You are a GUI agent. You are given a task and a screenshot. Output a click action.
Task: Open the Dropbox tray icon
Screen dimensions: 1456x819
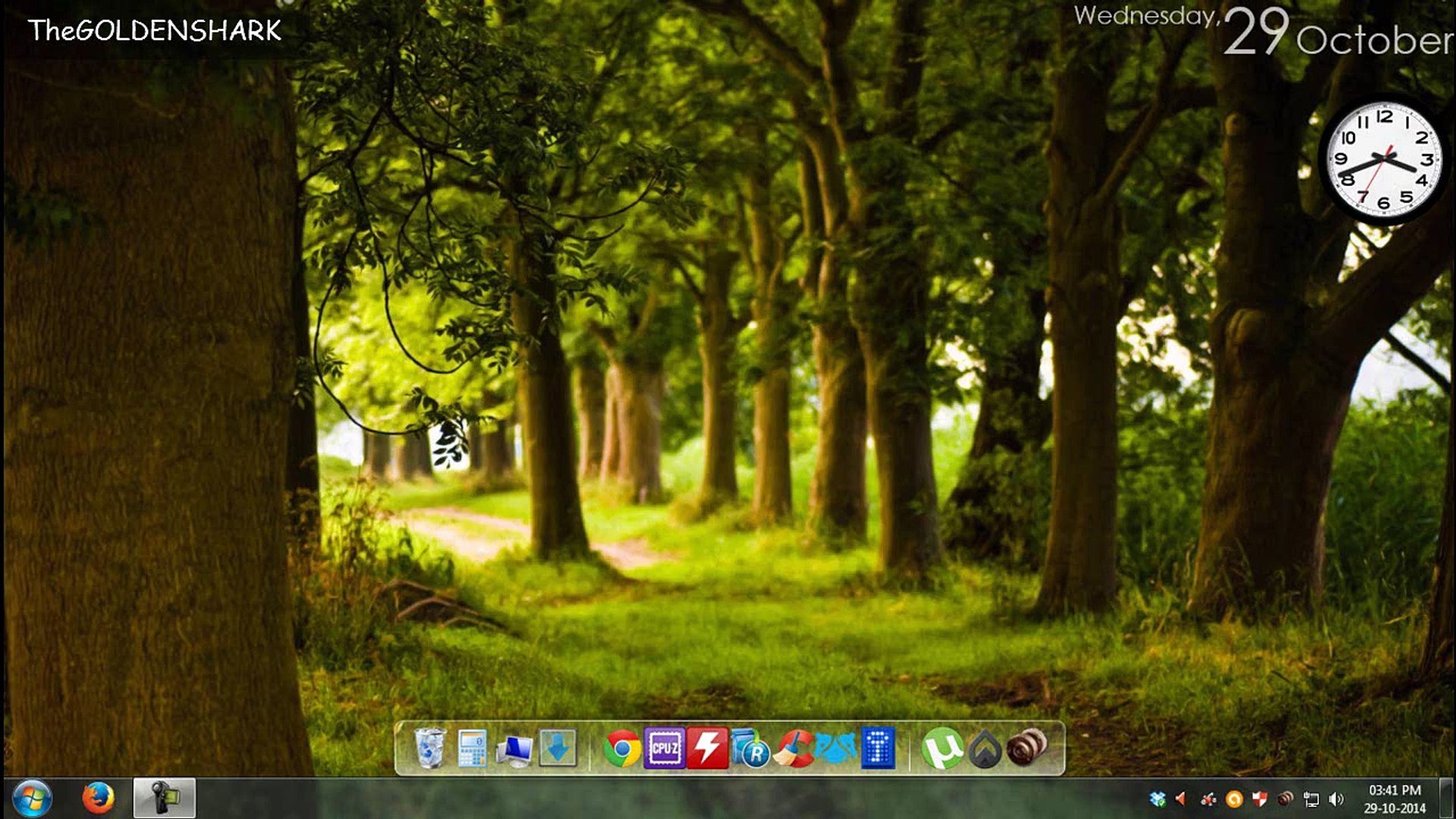[x=1157, y=799]
